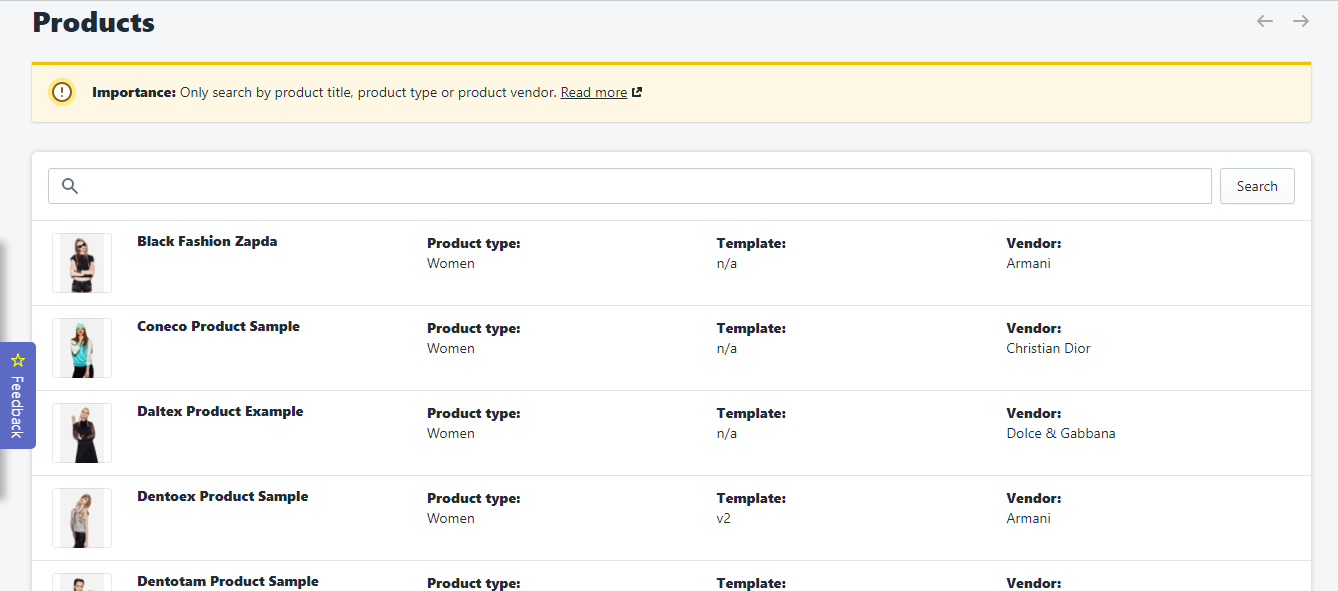The width and height of the screenshot is (1338, 591).
Task: Click the back arrow icon
Action: click(1265, 21)
